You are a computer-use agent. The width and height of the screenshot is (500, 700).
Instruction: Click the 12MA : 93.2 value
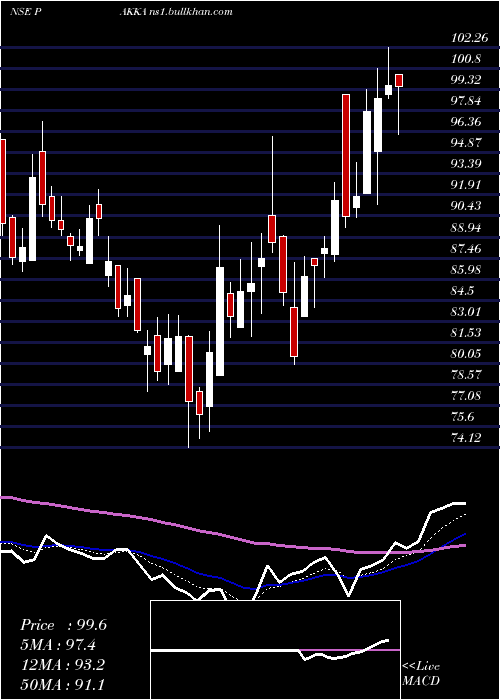62,665
